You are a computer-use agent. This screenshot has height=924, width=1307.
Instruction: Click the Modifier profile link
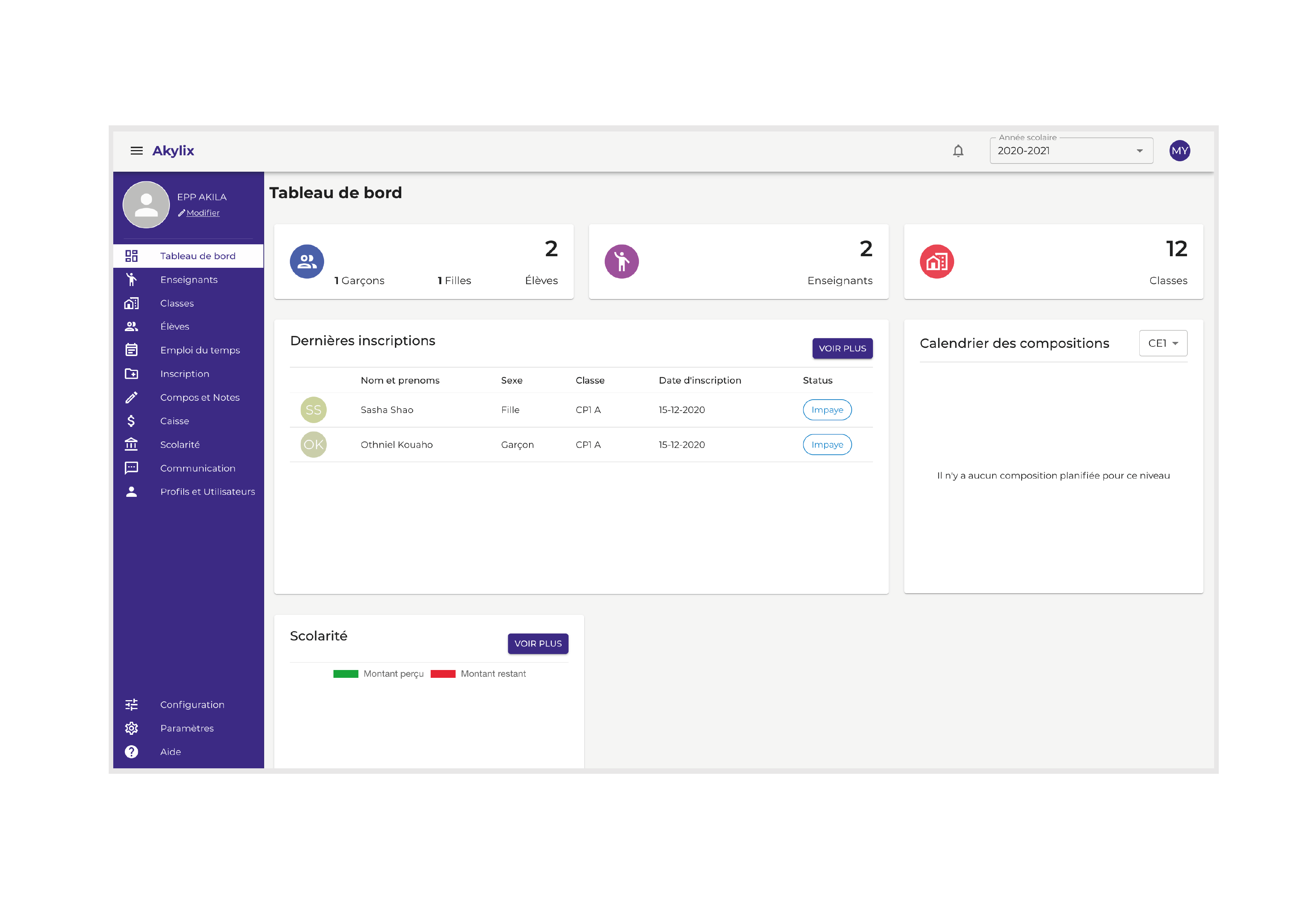click(x=203, y=213)
